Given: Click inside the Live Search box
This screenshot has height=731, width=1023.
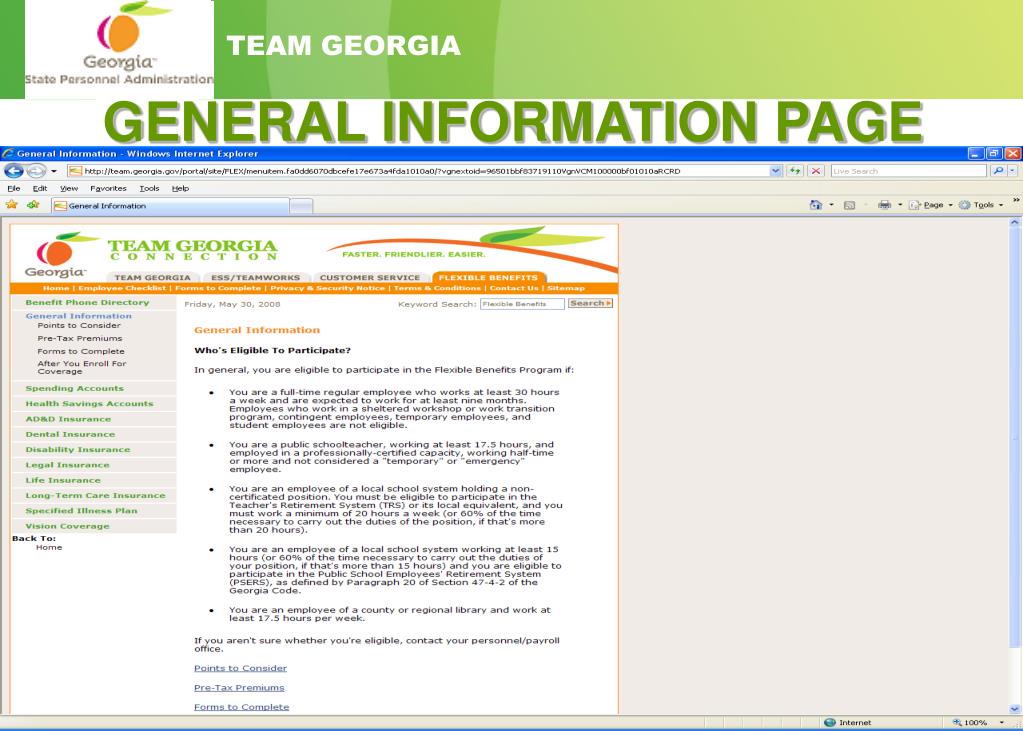Looking at the screenshot, I should point(908,171).
